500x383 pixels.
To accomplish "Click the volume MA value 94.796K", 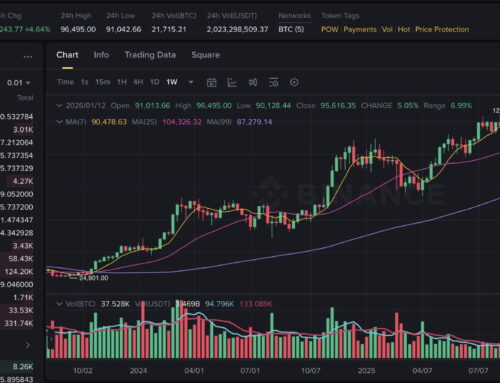I will coord(219,304).
